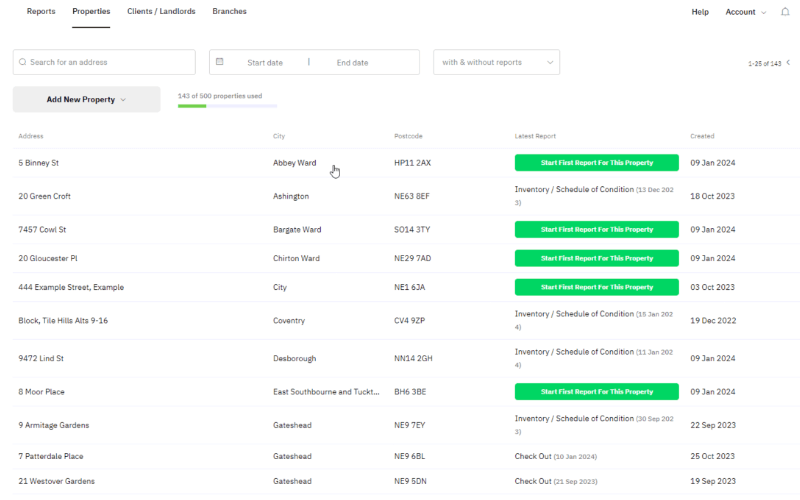This screenshot has height=500, width=800.
Task: Set the End date field
Action: (352, 63)
